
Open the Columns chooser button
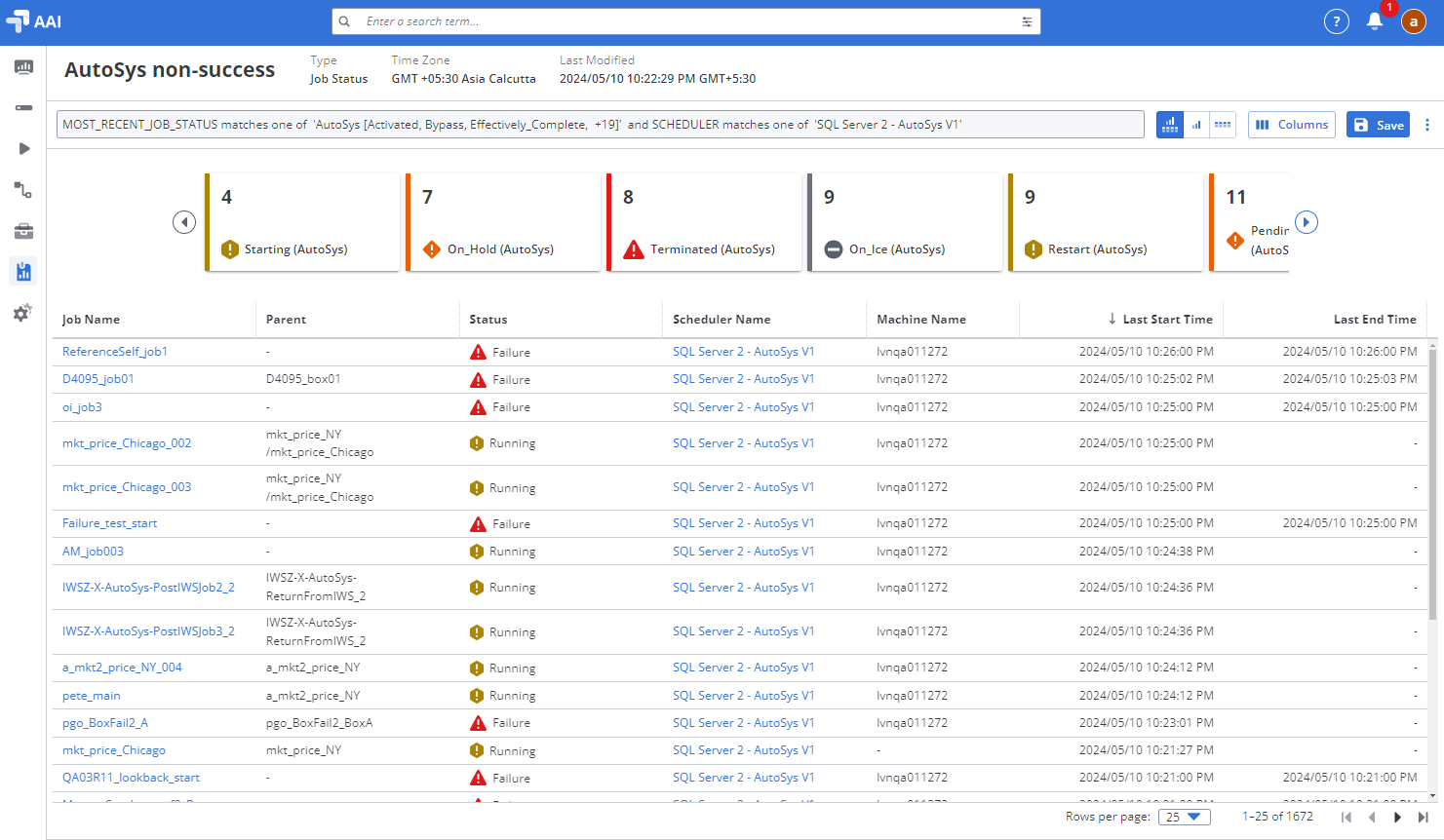[x=1292, y=125]
